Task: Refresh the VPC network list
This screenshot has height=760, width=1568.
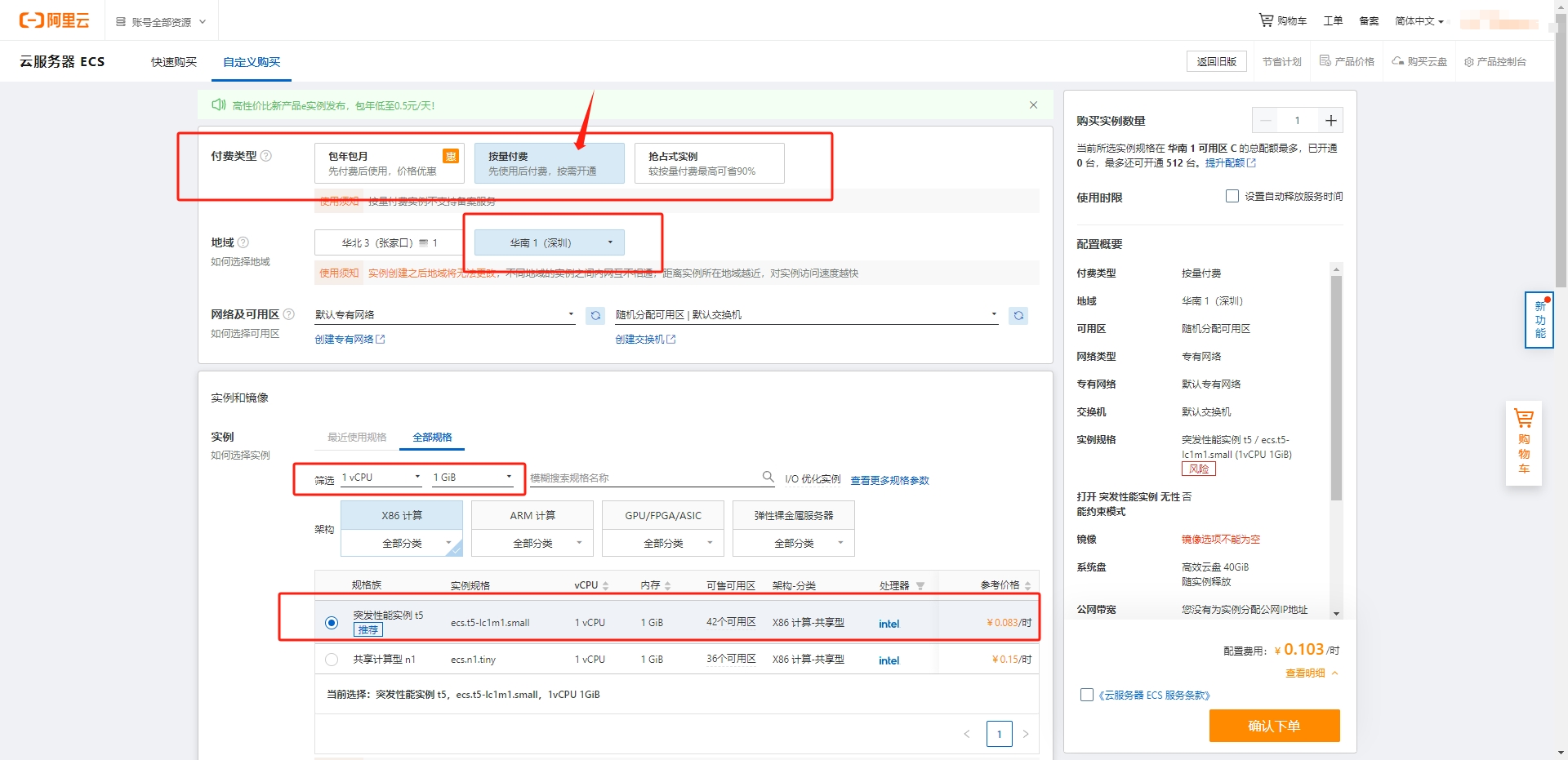Action: [x=595, y=315]
